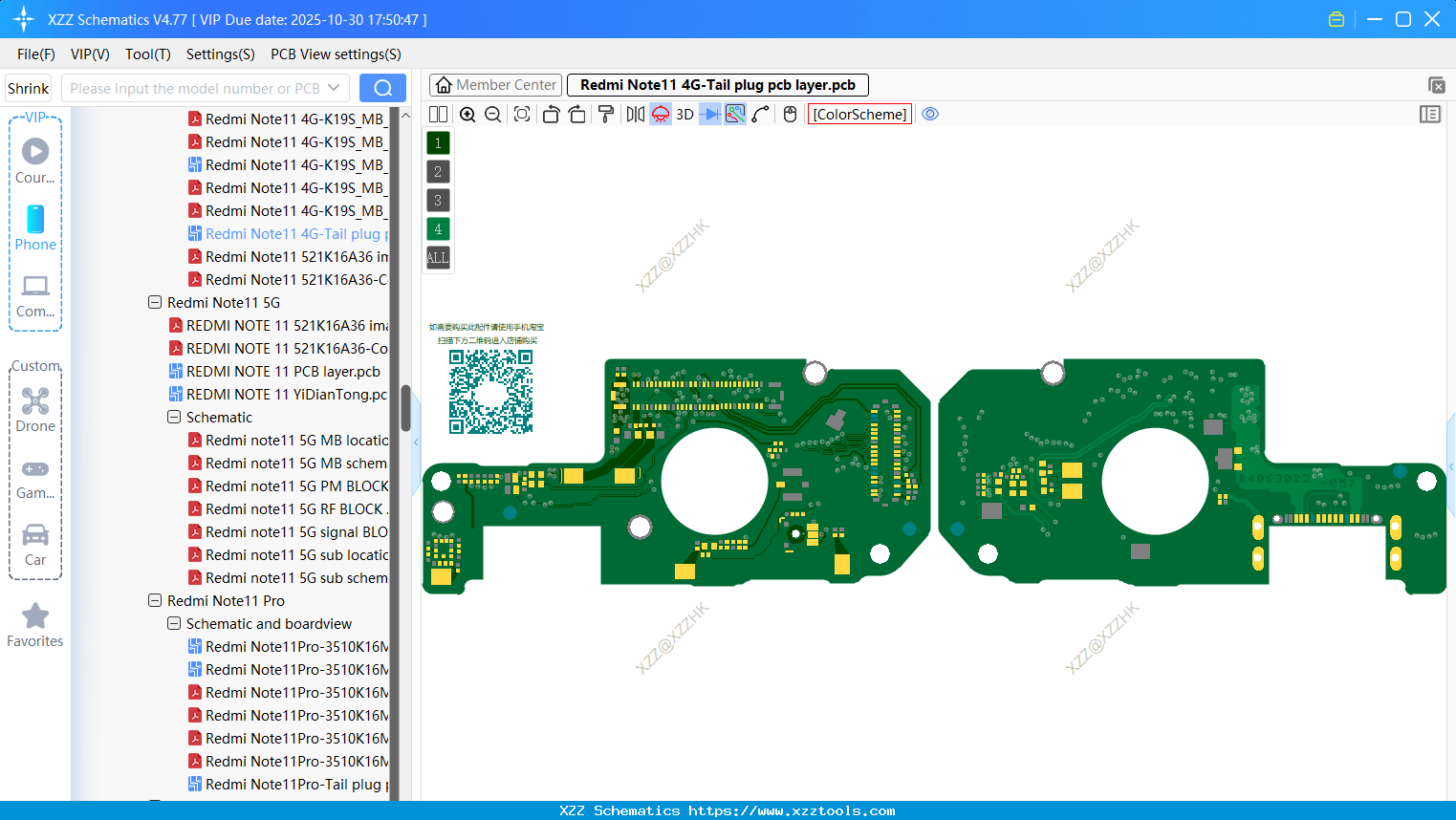Select the zoom in magnifier tool
This screenshot has height=820, width=1456.
click(467, 114)
